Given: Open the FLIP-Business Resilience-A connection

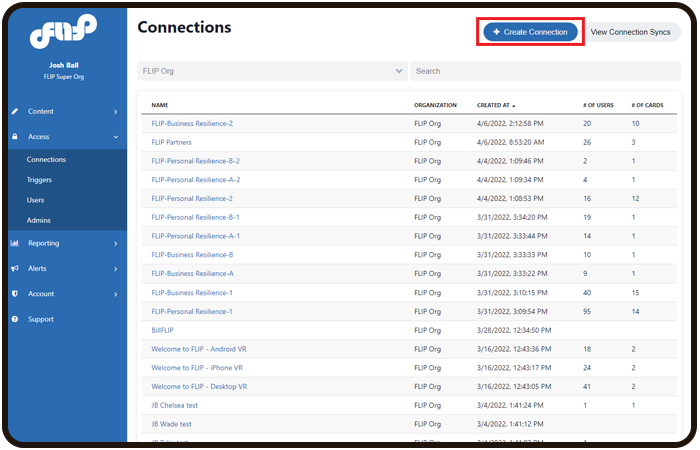Looking at the screenshot, I should (192, 273).
